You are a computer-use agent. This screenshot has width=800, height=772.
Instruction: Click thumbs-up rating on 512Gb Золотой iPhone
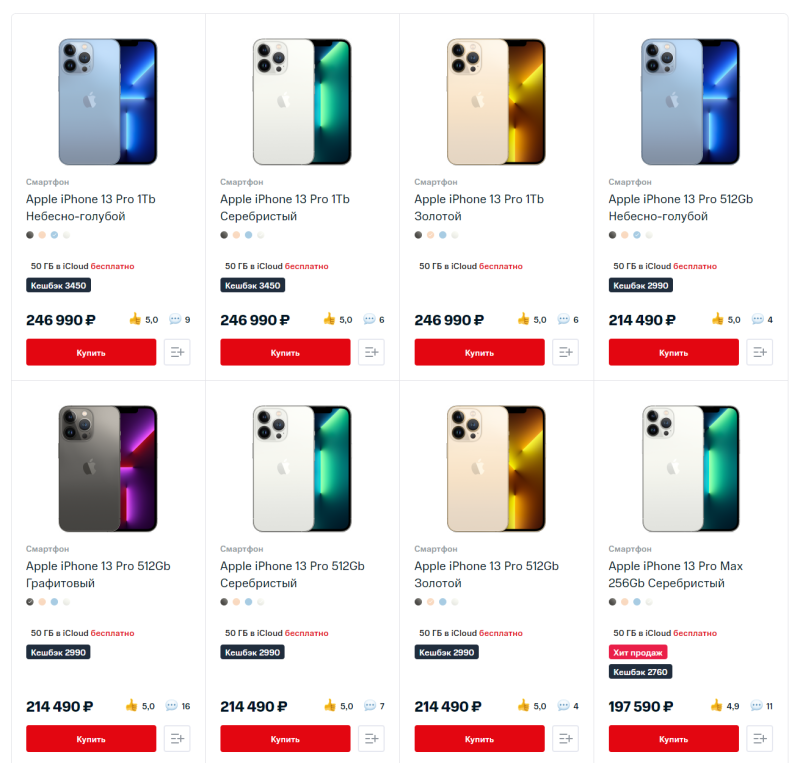tap(523, 706)
